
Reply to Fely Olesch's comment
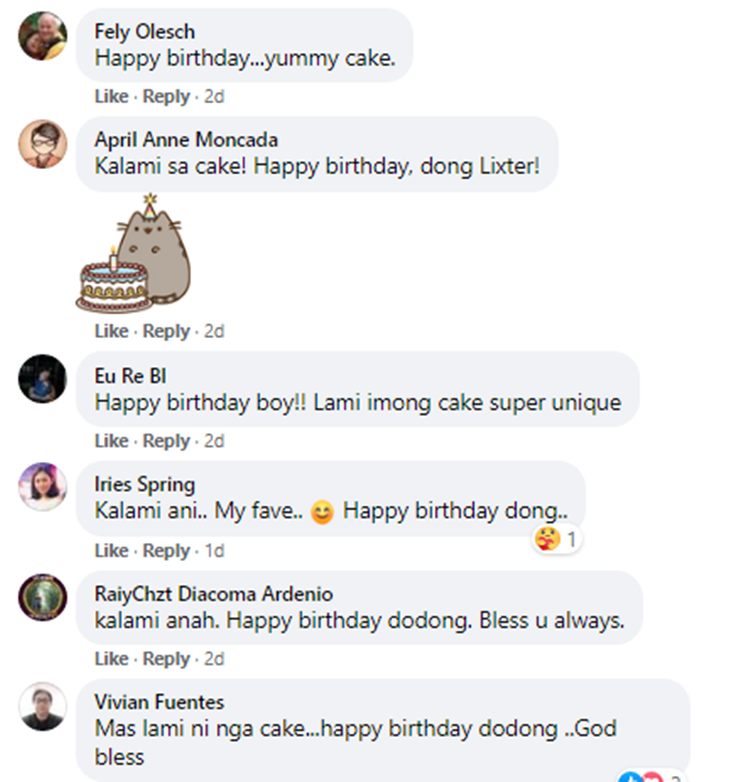tap(166, 97)
